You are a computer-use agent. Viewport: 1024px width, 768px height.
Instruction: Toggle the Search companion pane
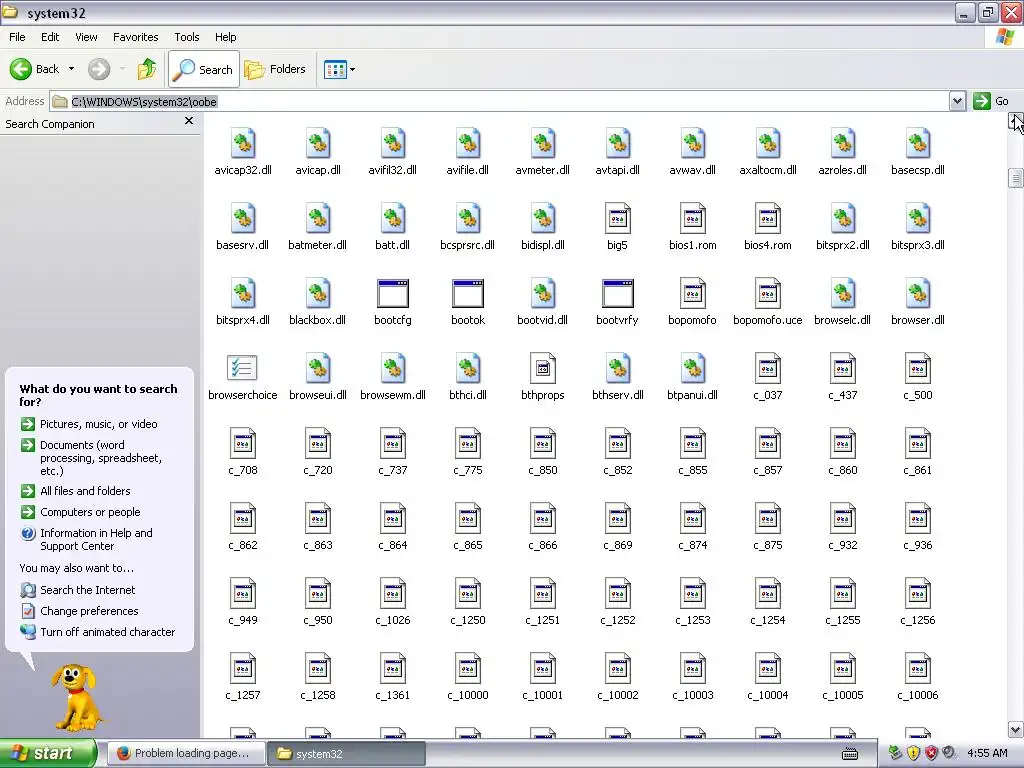[x=204, y=69]
